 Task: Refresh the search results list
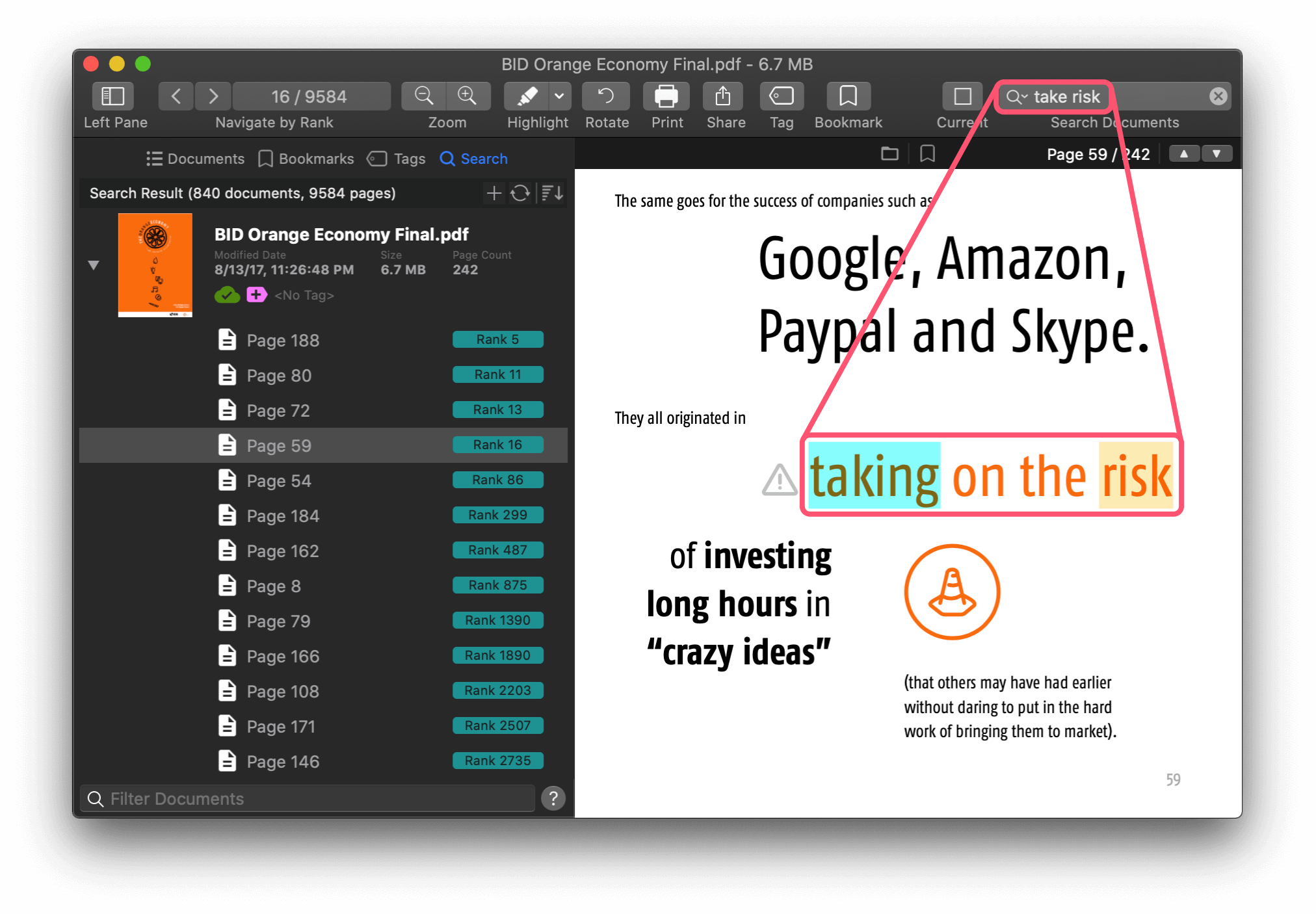point(521,192)
